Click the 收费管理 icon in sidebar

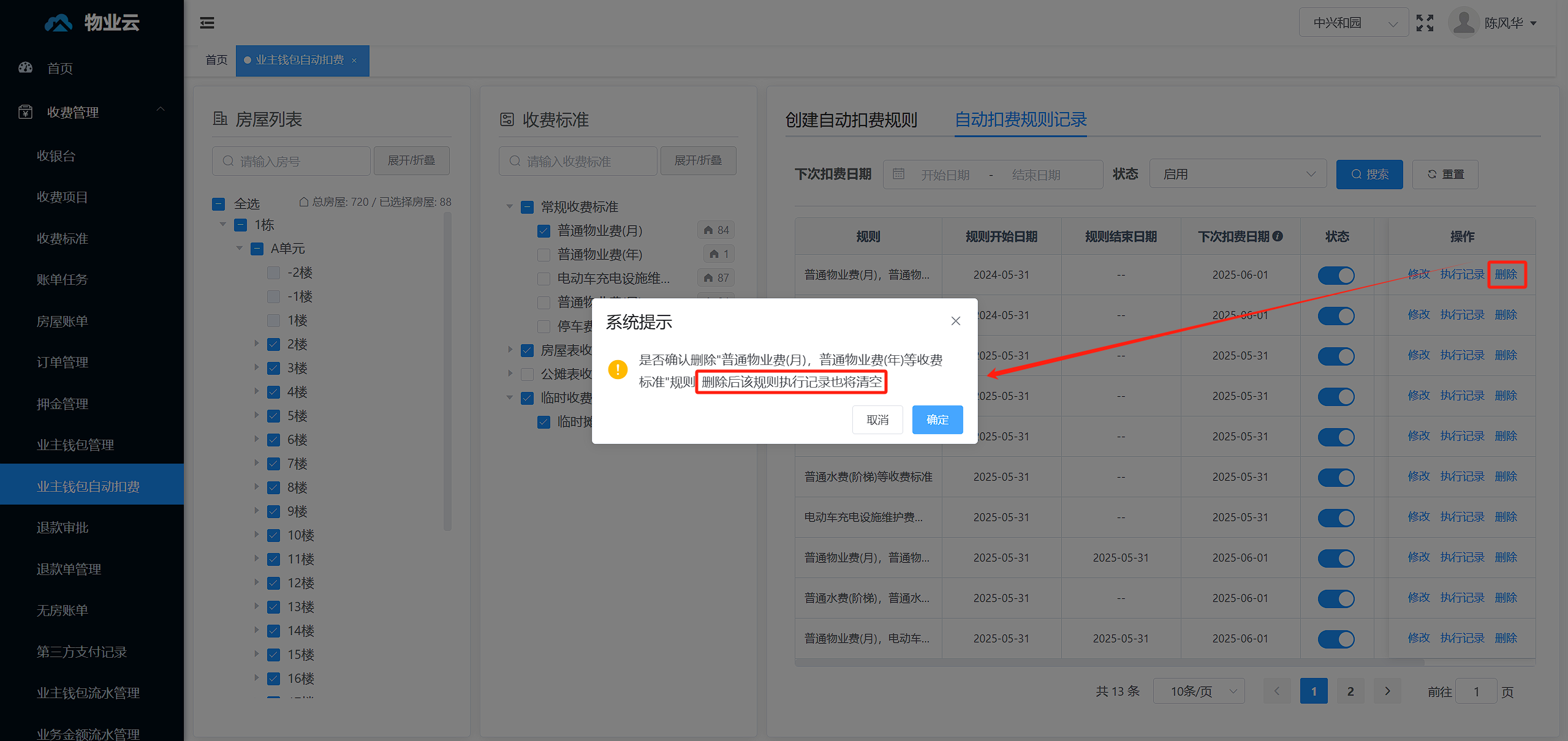click(25, 112)
